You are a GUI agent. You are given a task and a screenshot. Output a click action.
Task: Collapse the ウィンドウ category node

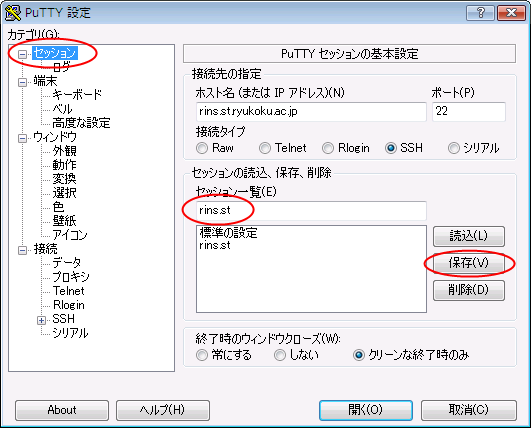point(22,138)
